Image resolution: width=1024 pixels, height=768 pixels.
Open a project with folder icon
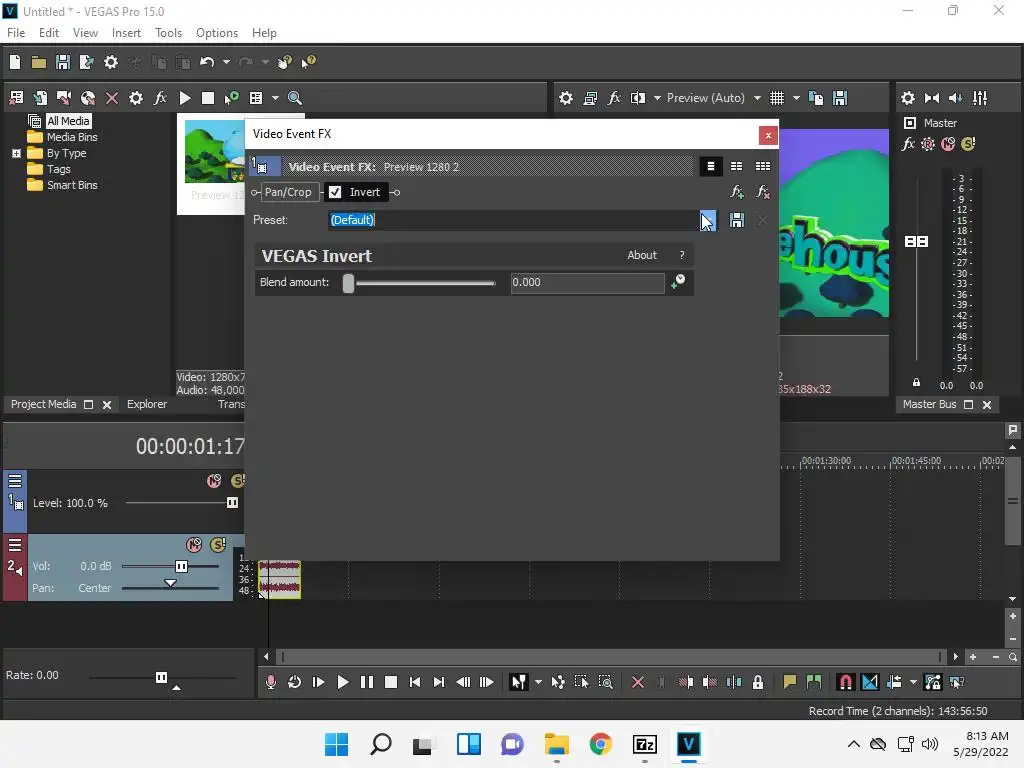[x=39, y=62]
